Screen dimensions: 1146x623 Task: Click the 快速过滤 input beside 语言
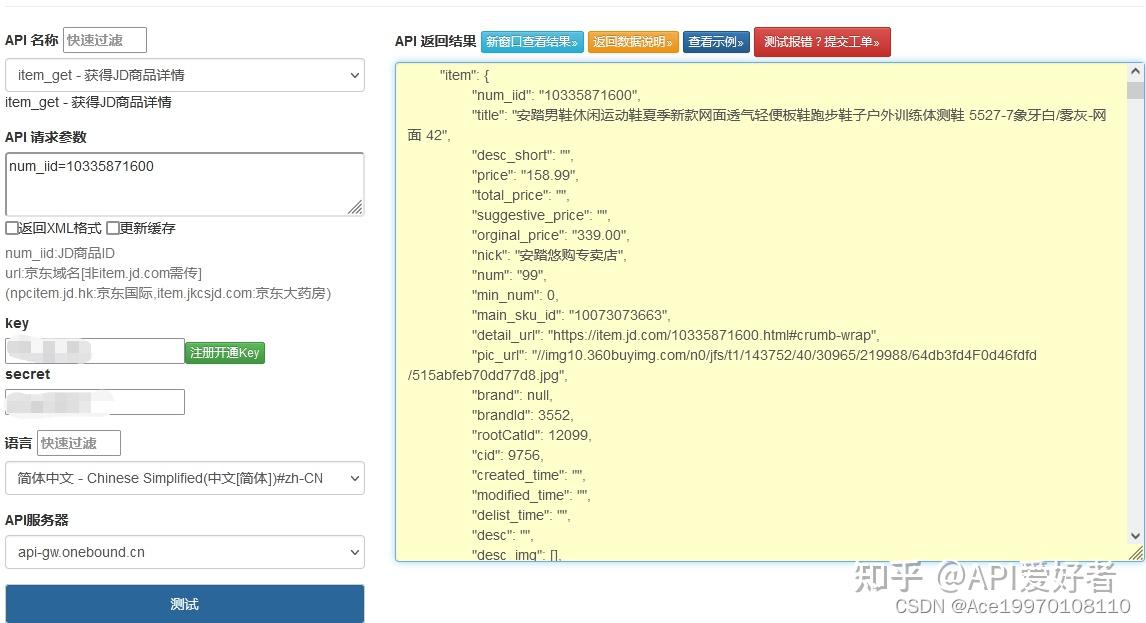pyautogui.click(x=79, y=442)
